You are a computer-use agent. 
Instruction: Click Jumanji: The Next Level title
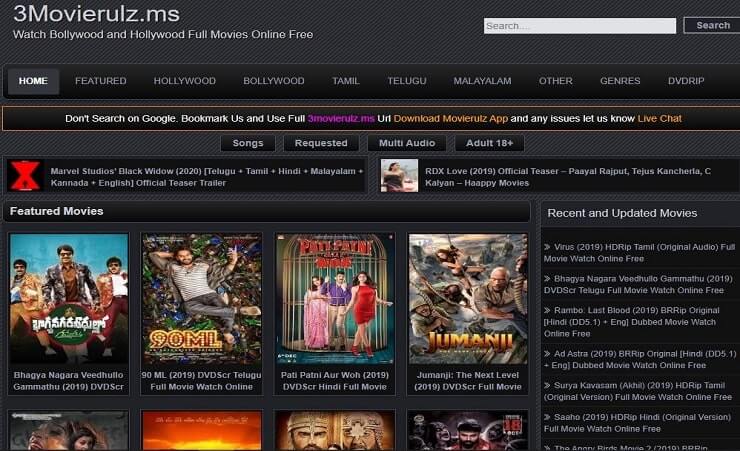click(x=468, y=381)
